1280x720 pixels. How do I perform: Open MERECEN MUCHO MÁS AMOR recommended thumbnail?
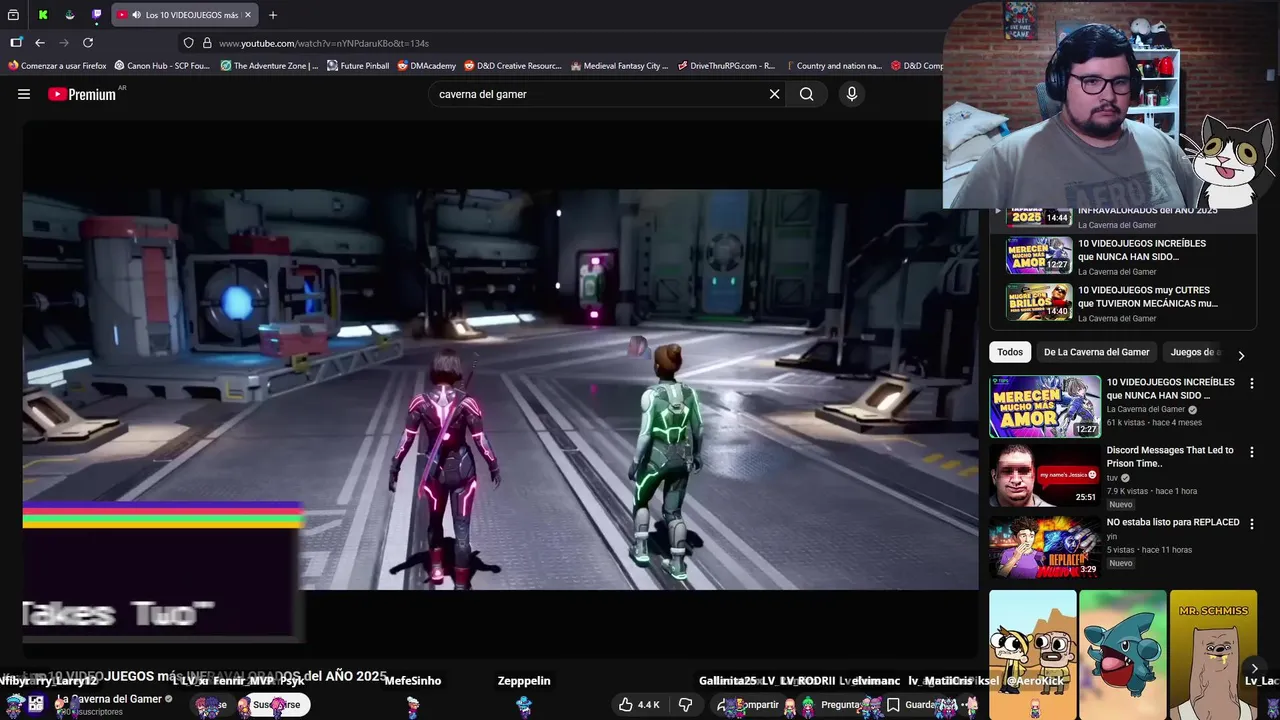pos(1045,407)
